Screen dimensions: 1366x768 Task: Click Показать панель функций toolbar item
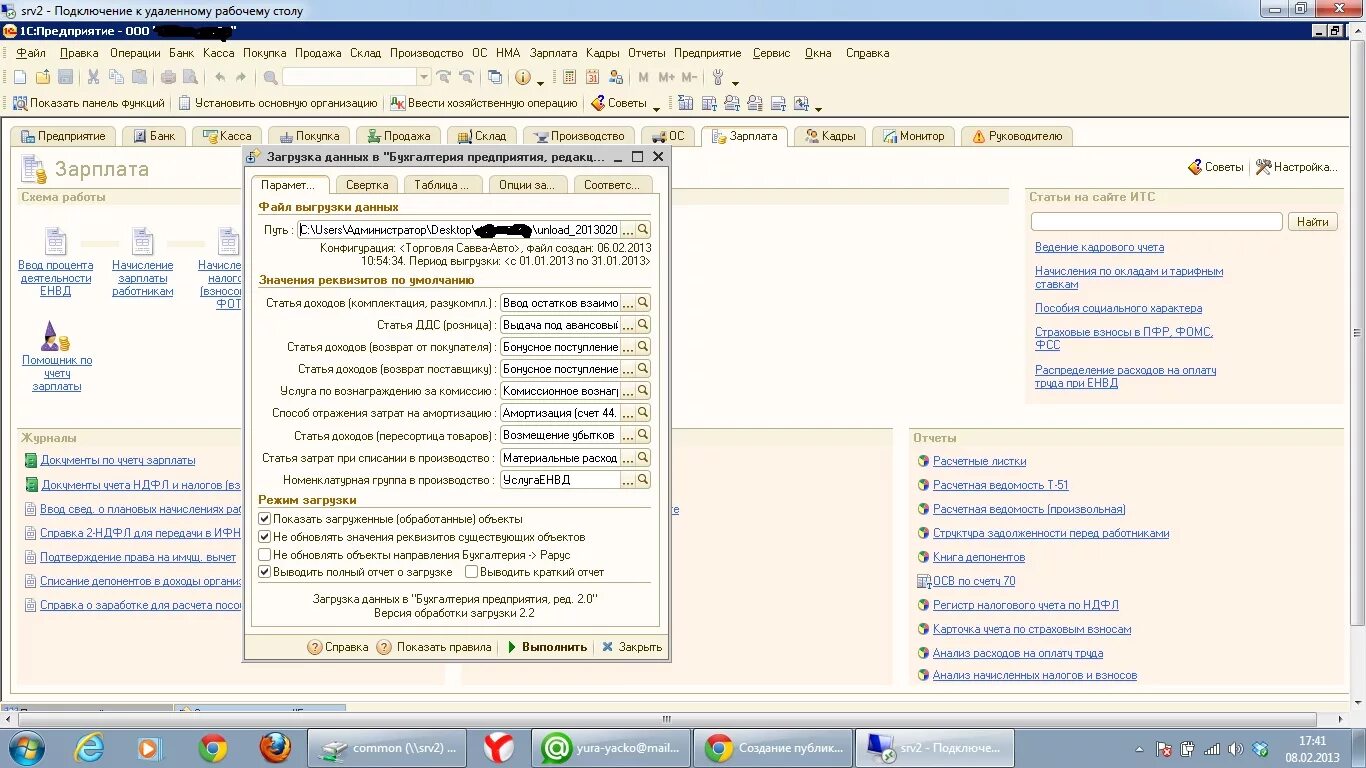pos(88,103)
